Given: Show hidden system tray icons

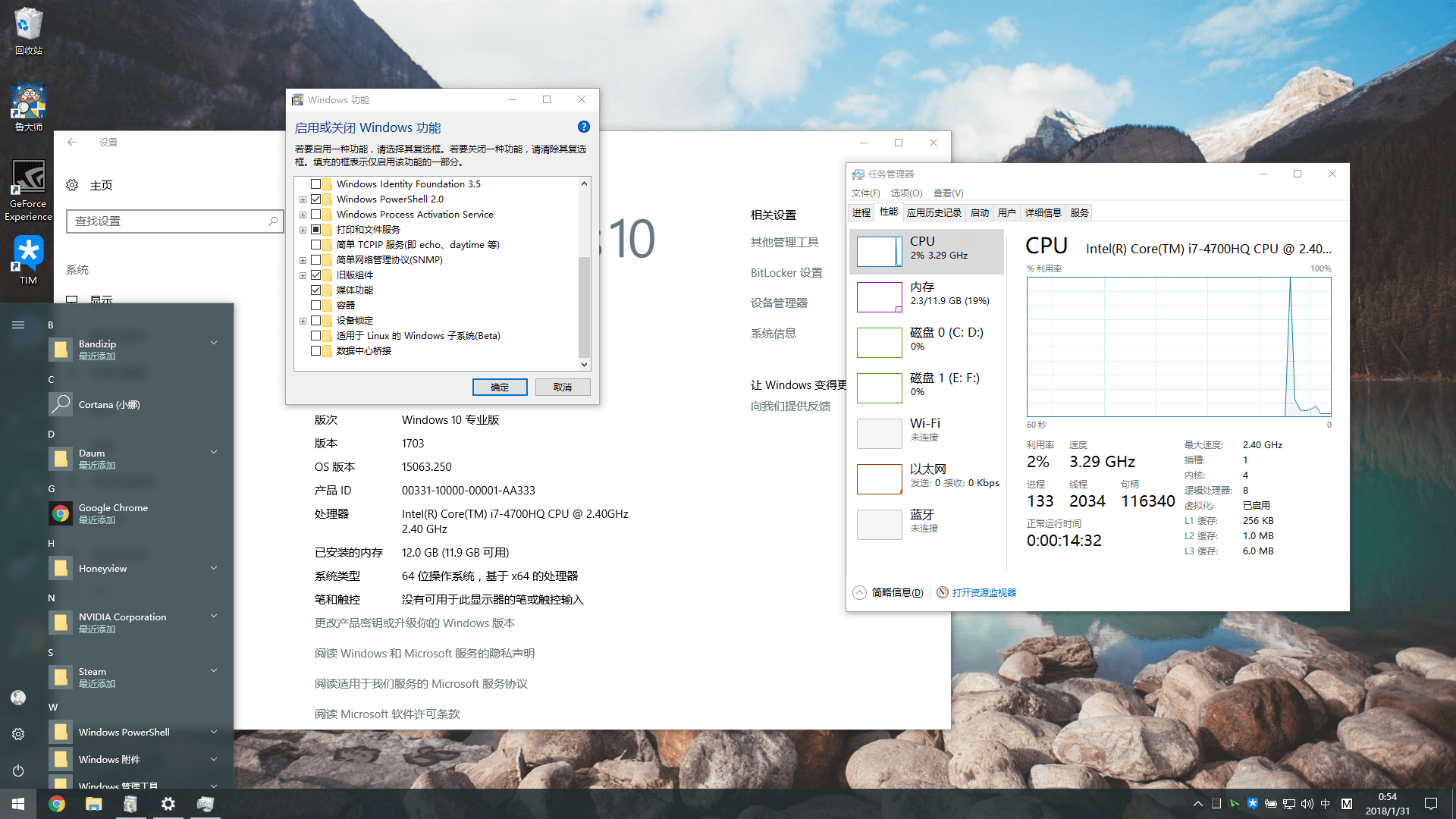Looking at the screenshot, I should click(x=1198, y=804).
